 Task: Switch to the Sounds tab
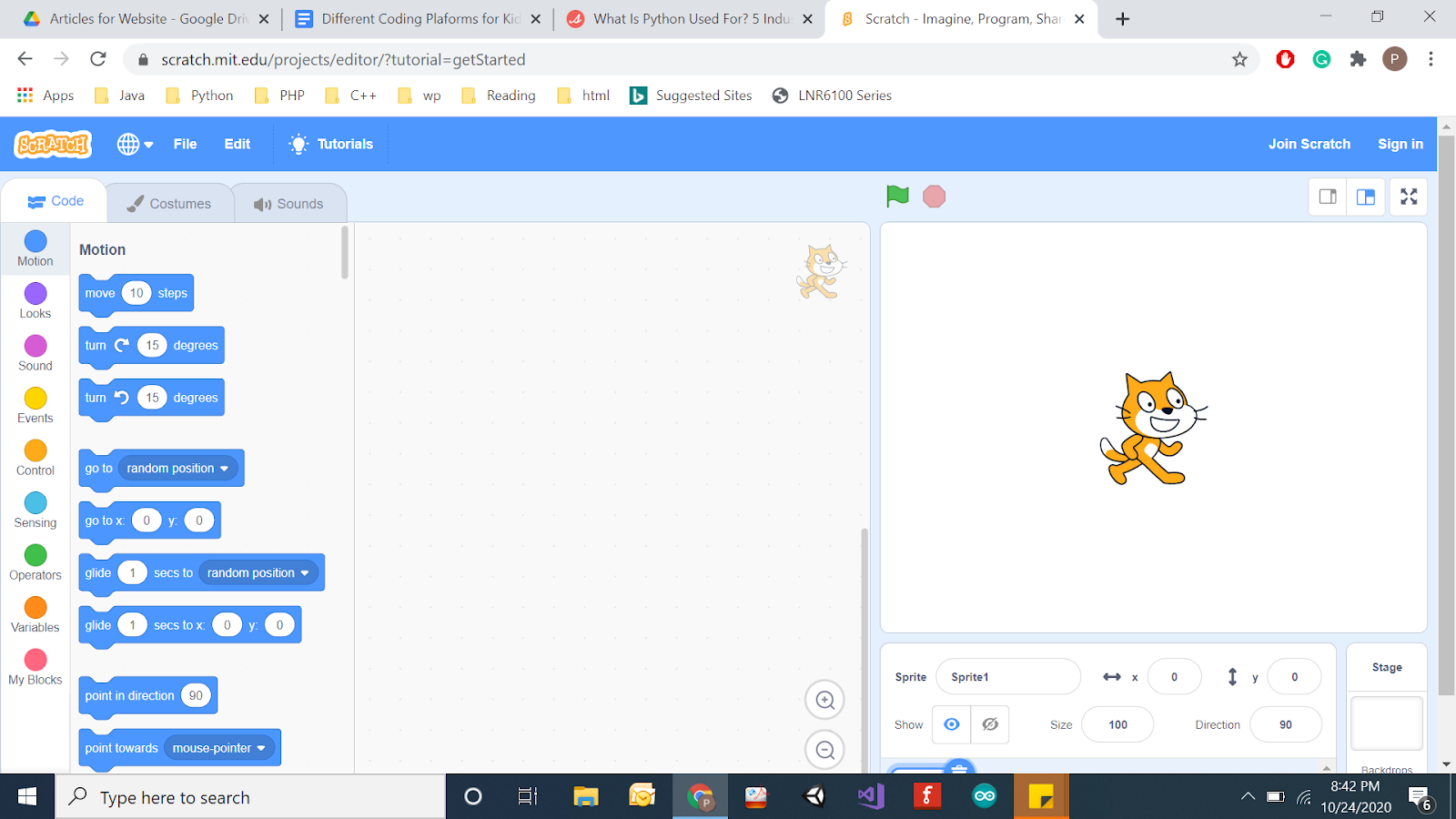[289, 204]
